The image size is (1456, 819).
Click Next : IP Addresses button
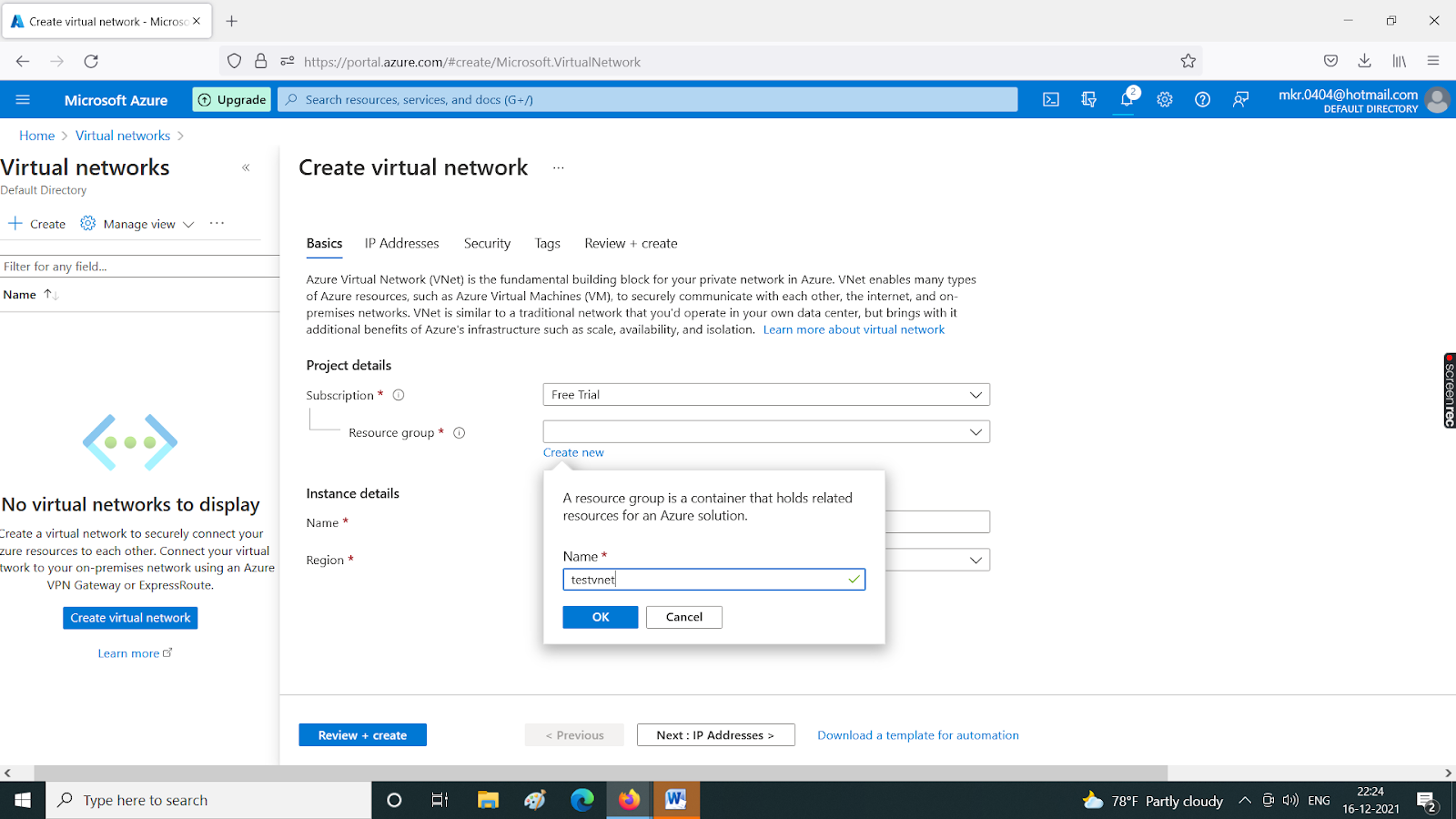point(715,735)
